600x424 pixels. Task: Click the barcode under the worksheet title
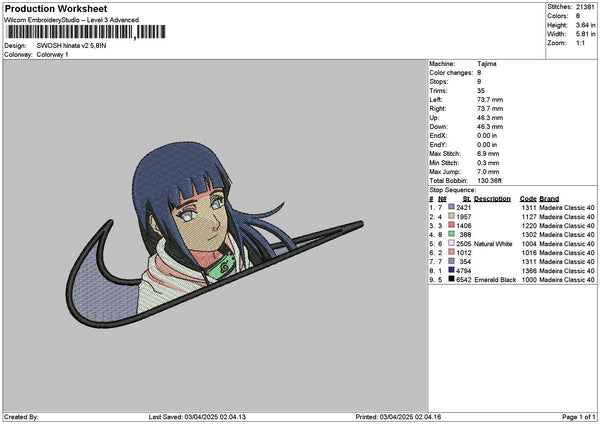click(86, 32)
